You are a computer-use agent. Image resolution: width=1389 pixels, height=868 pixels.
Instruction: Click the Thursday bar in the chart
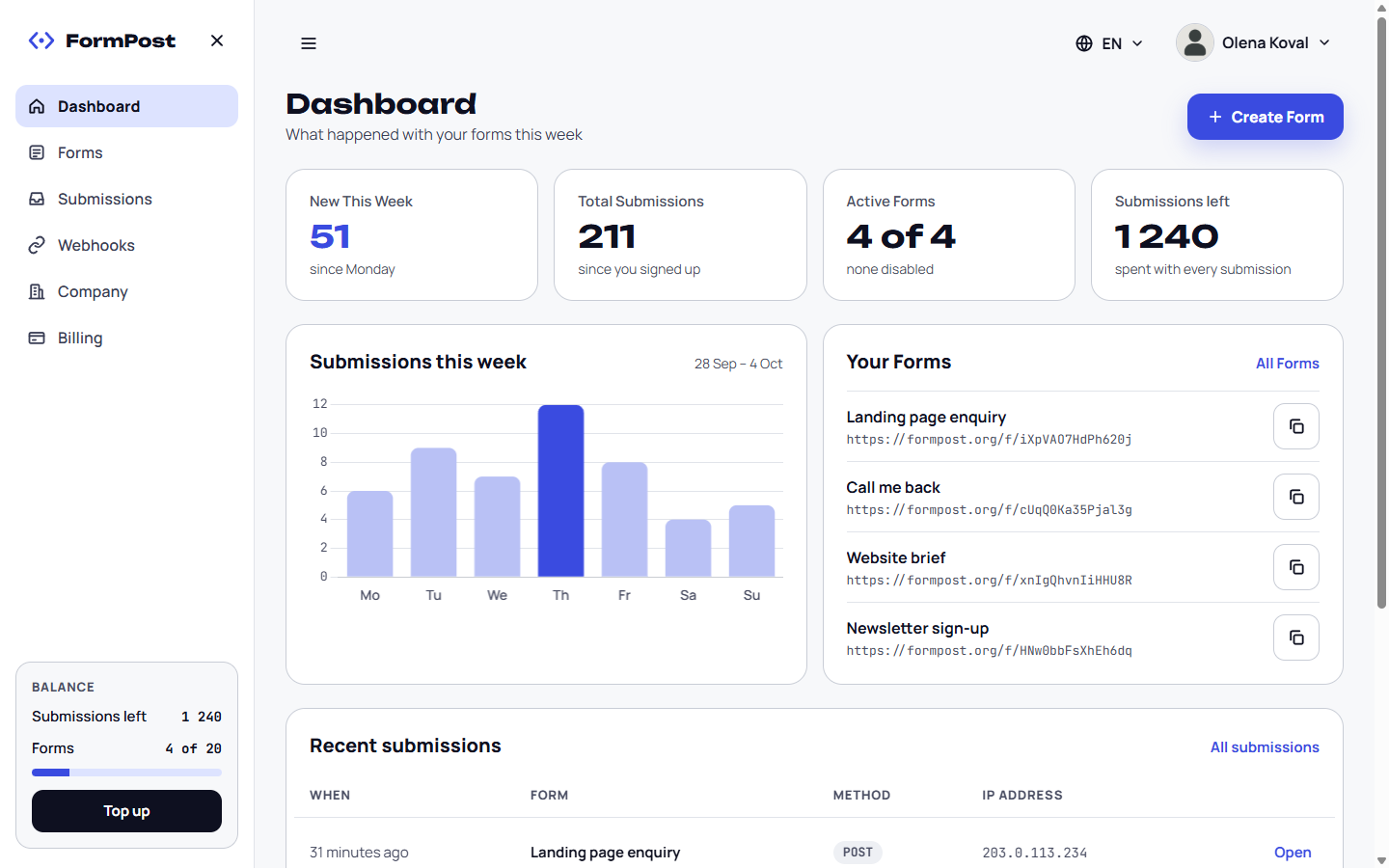pyautogui.click(x=560, y=491)
